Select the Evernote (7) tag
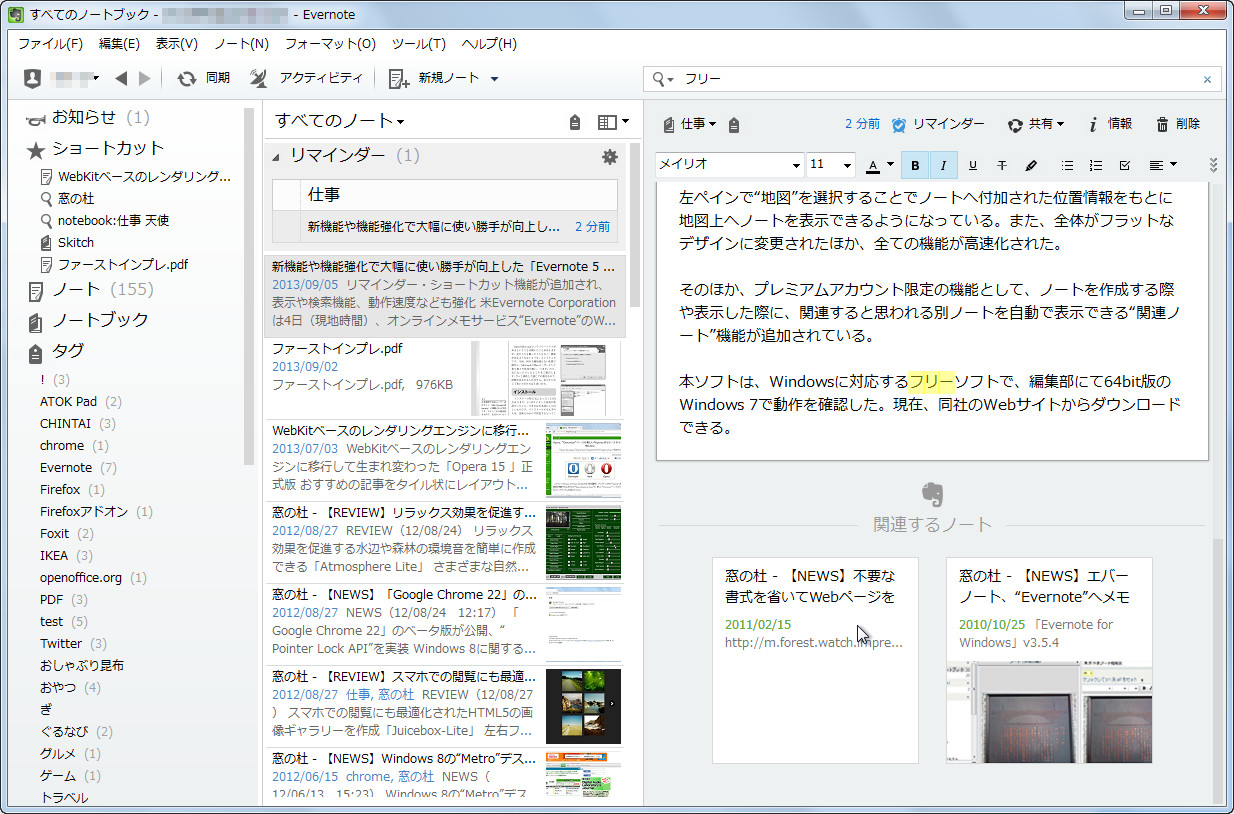 [78, 467]
